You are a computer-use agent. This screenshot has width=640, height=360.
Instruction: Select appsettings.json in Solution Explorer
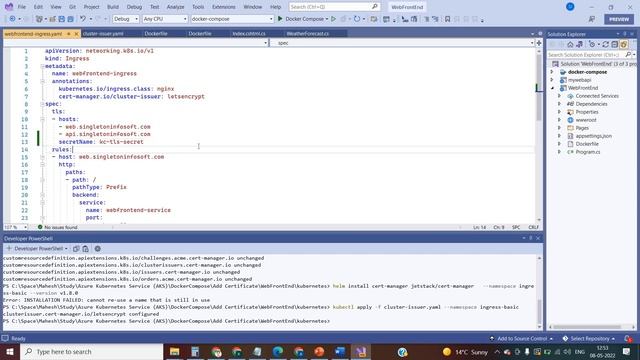(x=593, y=136)
